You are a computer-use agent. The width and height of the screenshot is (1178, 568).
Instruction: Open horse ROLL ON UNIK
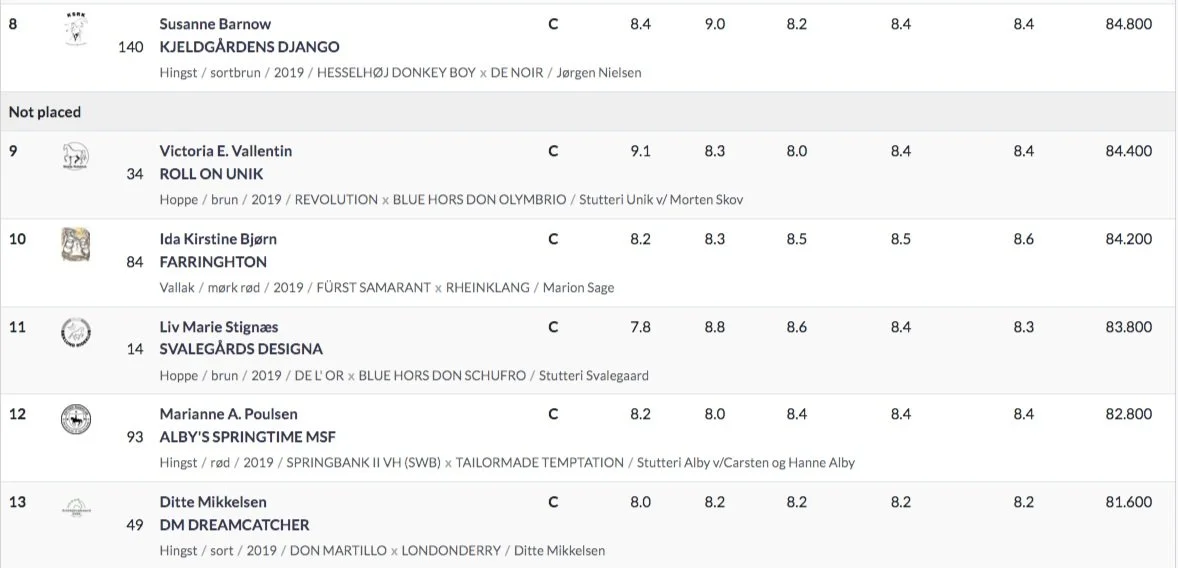pos(211,174)
